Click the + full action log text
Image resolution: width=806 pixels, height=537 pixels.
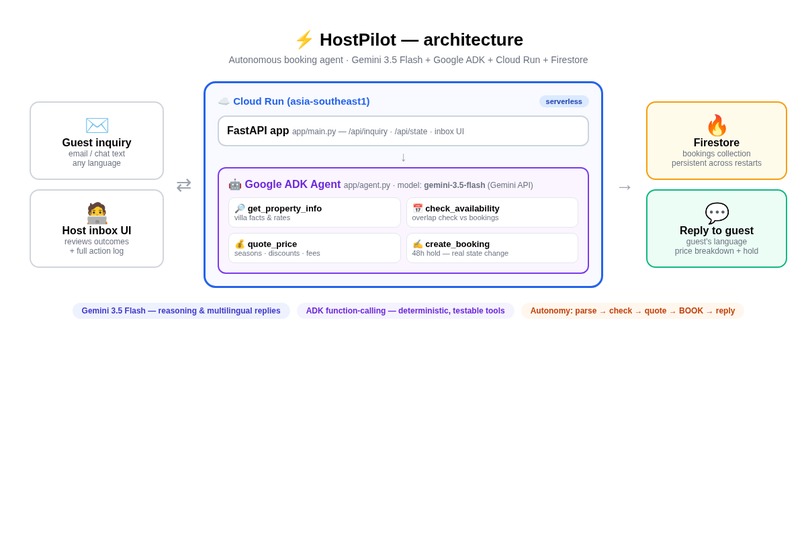(x=97, y=251)
